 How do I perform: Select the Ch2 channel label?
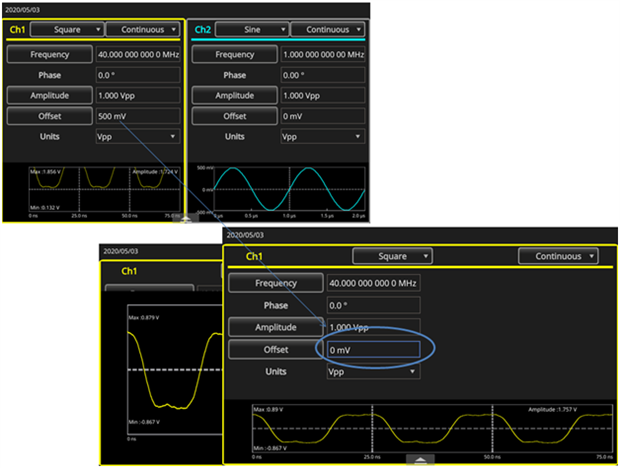202,30
